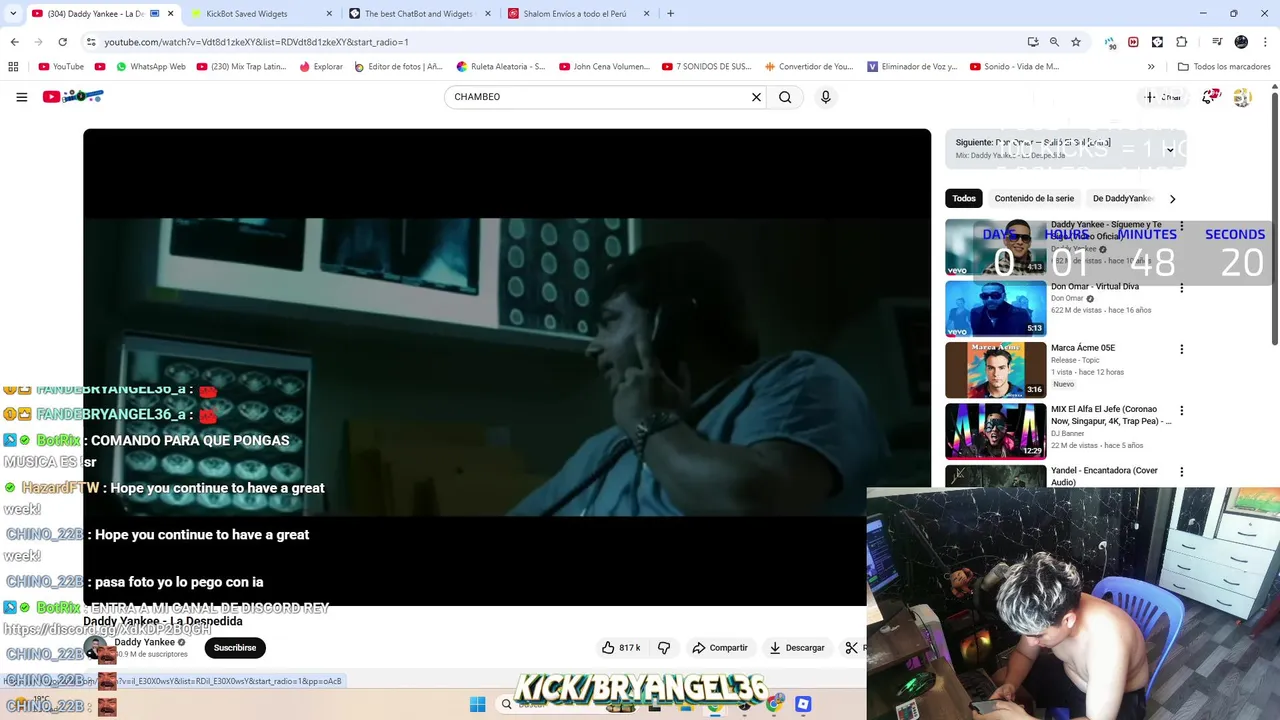Screen dimensions: 1280x720
Task: Open the Todos los marcadores folder
Action: (x=1224, y=67)
